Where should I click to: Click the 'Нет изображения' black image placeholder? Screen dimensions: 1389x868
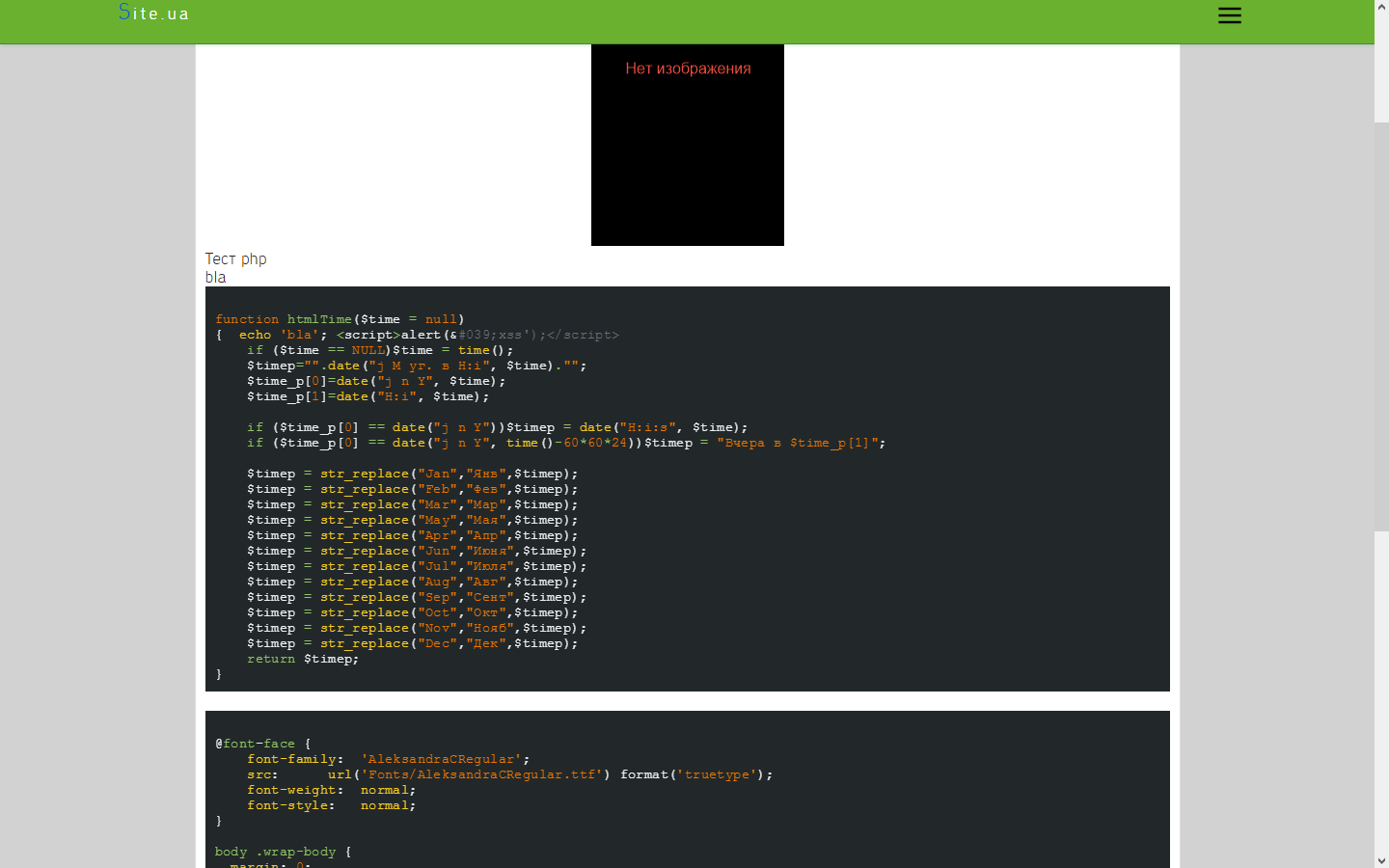coord(687,145)
